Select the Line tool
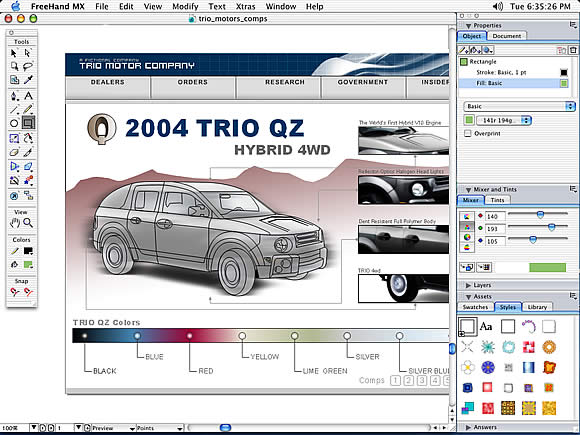 click(14, 109)
